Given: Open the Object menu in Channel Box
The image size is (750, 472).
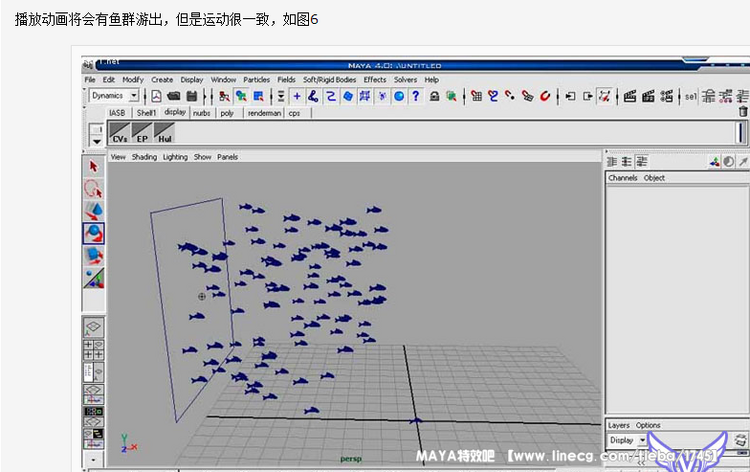Looking at the screenshot, I should click(x=654, y=178).
